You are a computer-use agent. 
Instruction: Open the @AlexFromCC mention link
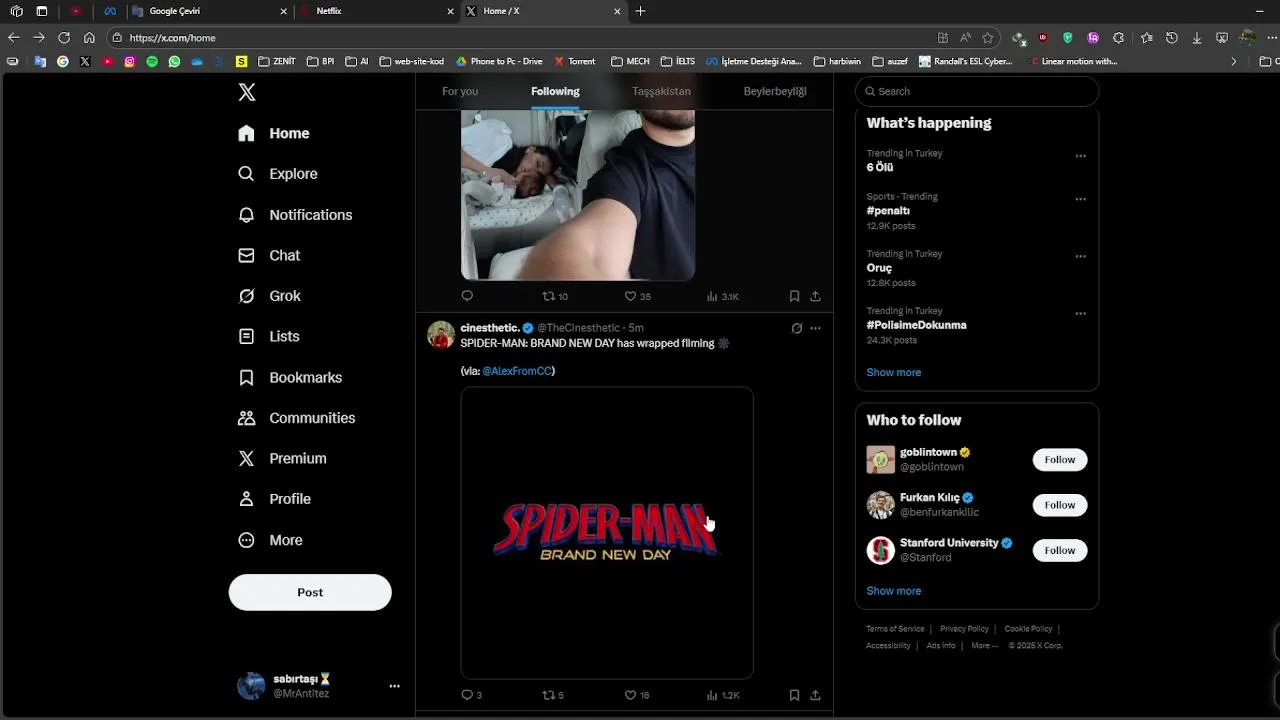(517, 371)
